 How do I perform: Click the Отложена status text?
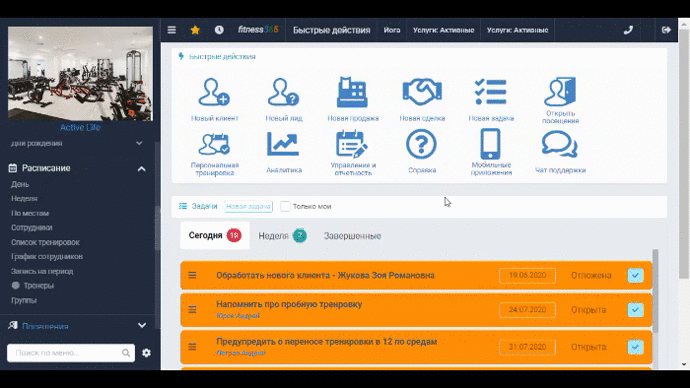point(591,275)
